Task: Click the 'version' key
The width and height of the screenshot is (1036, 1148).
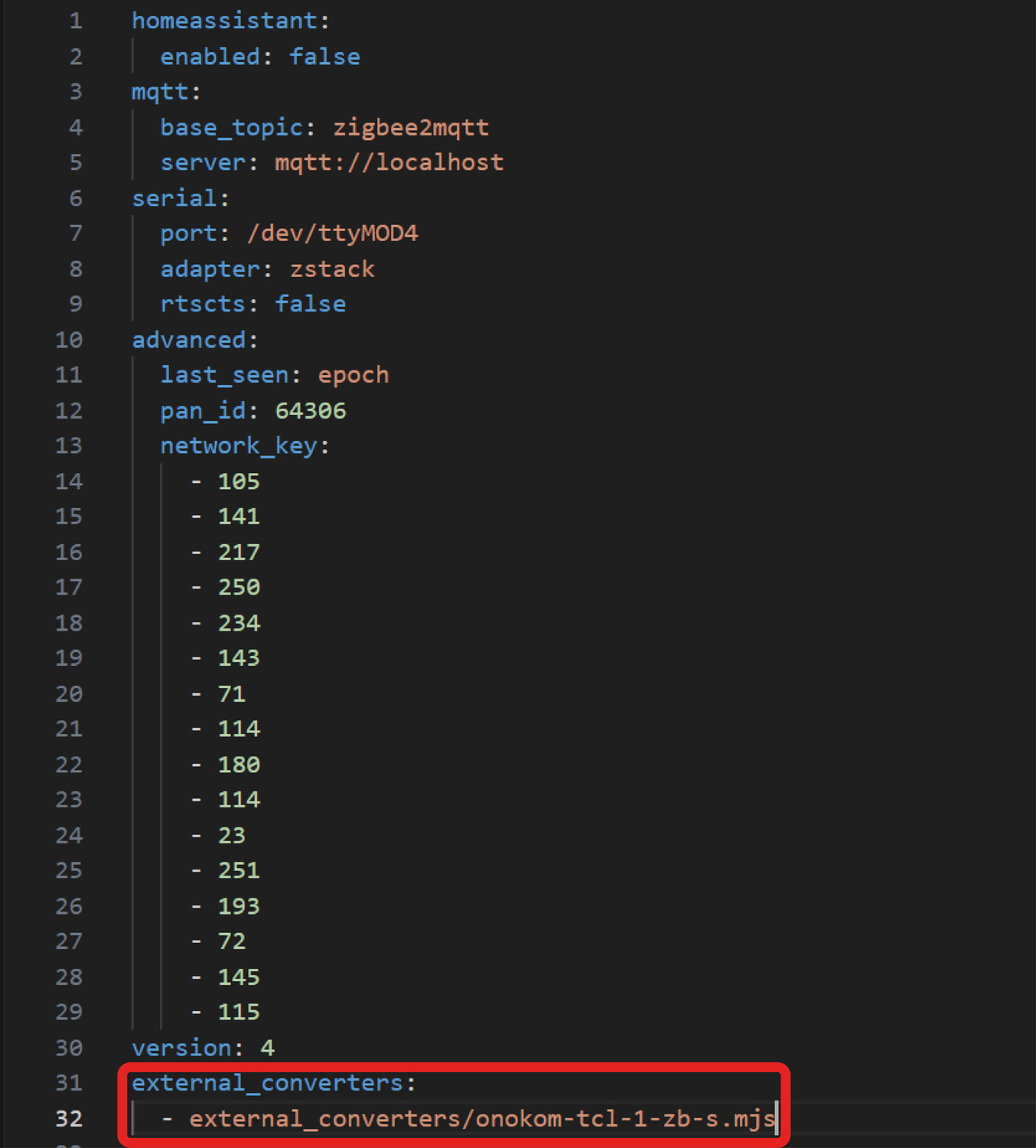Action: (x=181, y=1048)
